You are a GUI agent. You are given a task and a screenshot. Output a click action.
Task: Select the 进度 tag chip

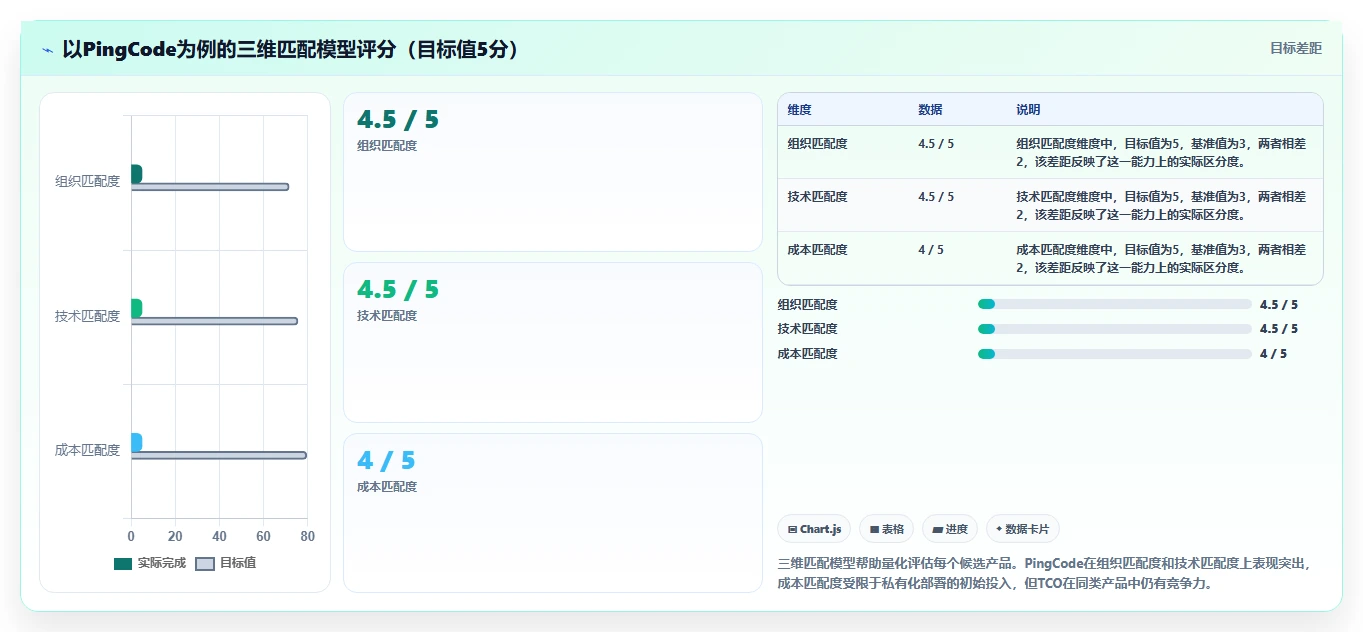coord(950,529)
